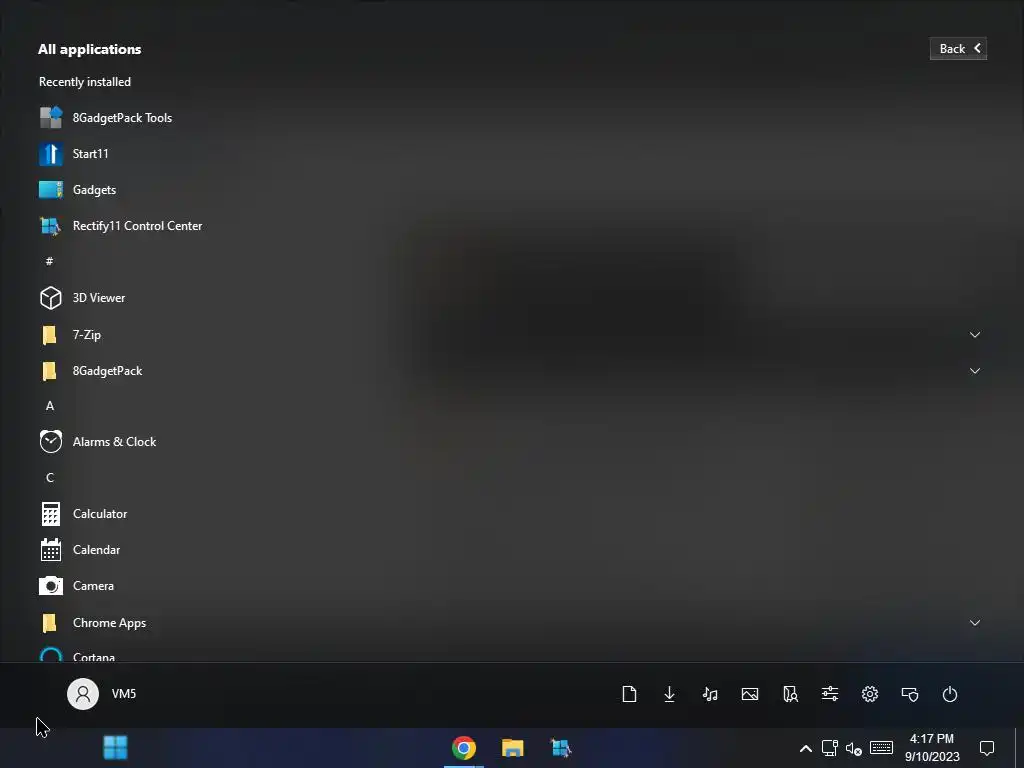Open Rectify11 app on taskbar

(x=561, y=748)
